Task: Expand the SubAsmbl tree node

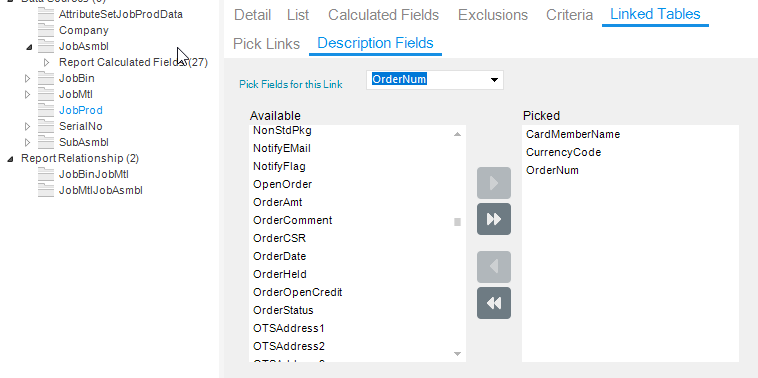Action: [28, 142]
